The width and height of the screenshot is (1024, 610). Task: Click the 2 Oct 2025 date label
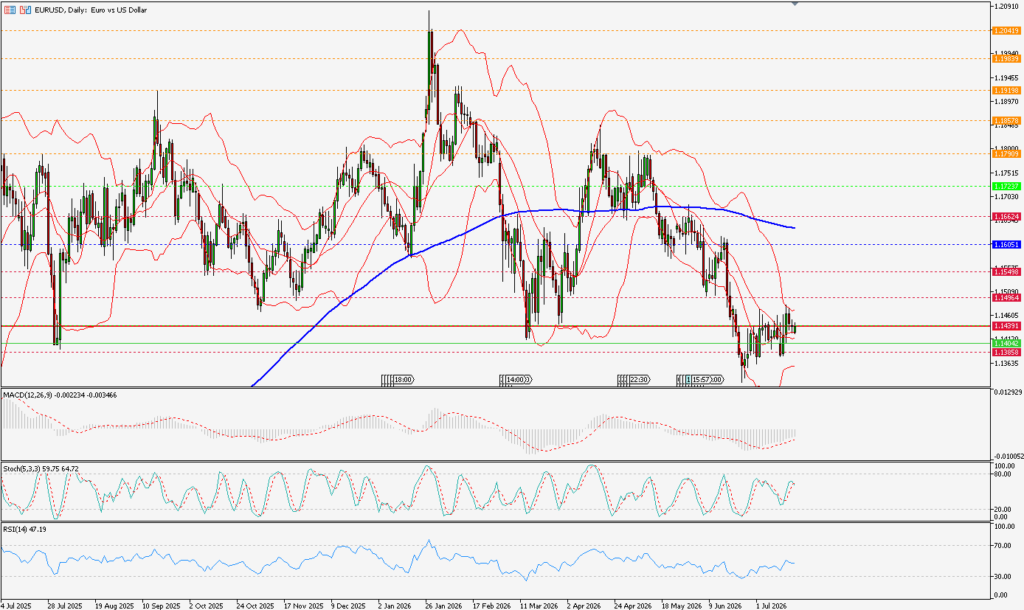(206, 606)
